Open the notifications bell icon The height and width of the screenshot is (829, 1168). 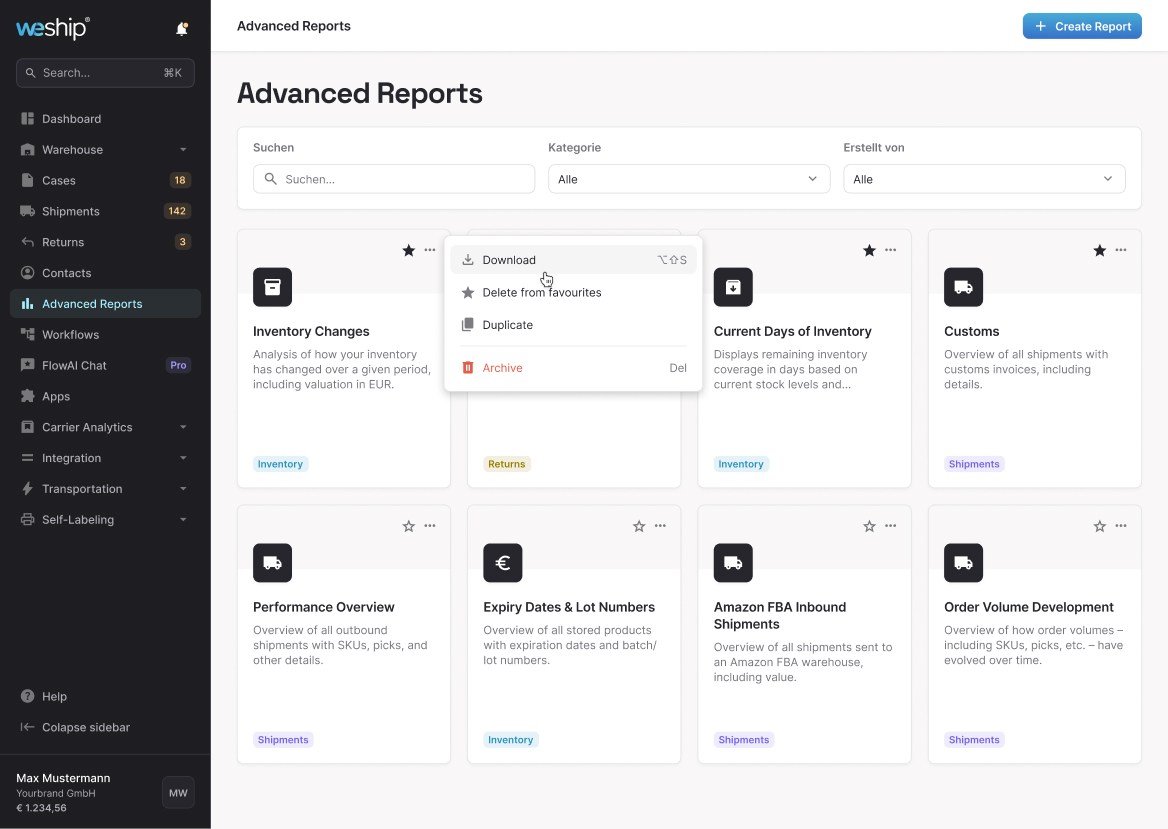pyautogui.click(x=182, y=29)
